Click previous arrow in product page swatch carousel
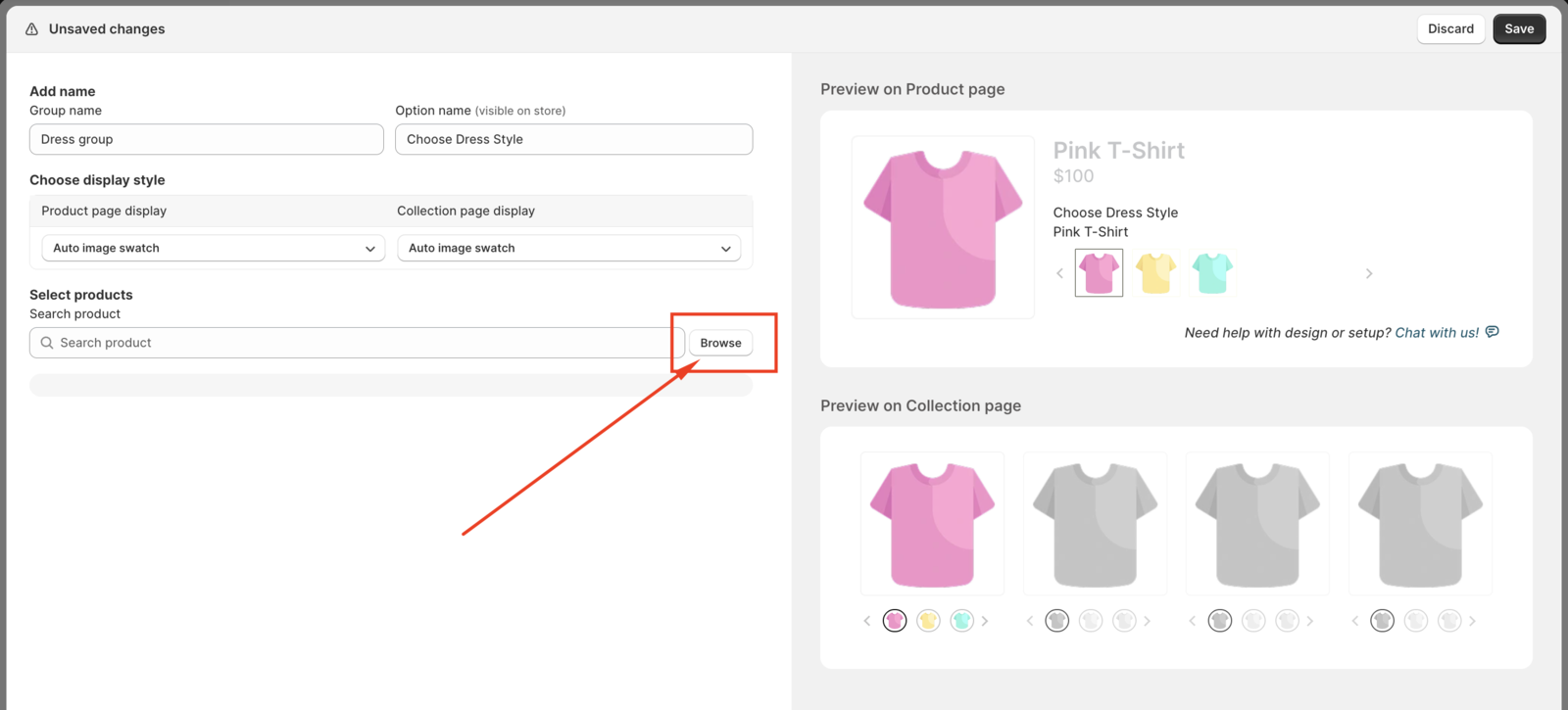Screen dimensions: 1568x710 pyautogui.click(x=1059, y=273)
